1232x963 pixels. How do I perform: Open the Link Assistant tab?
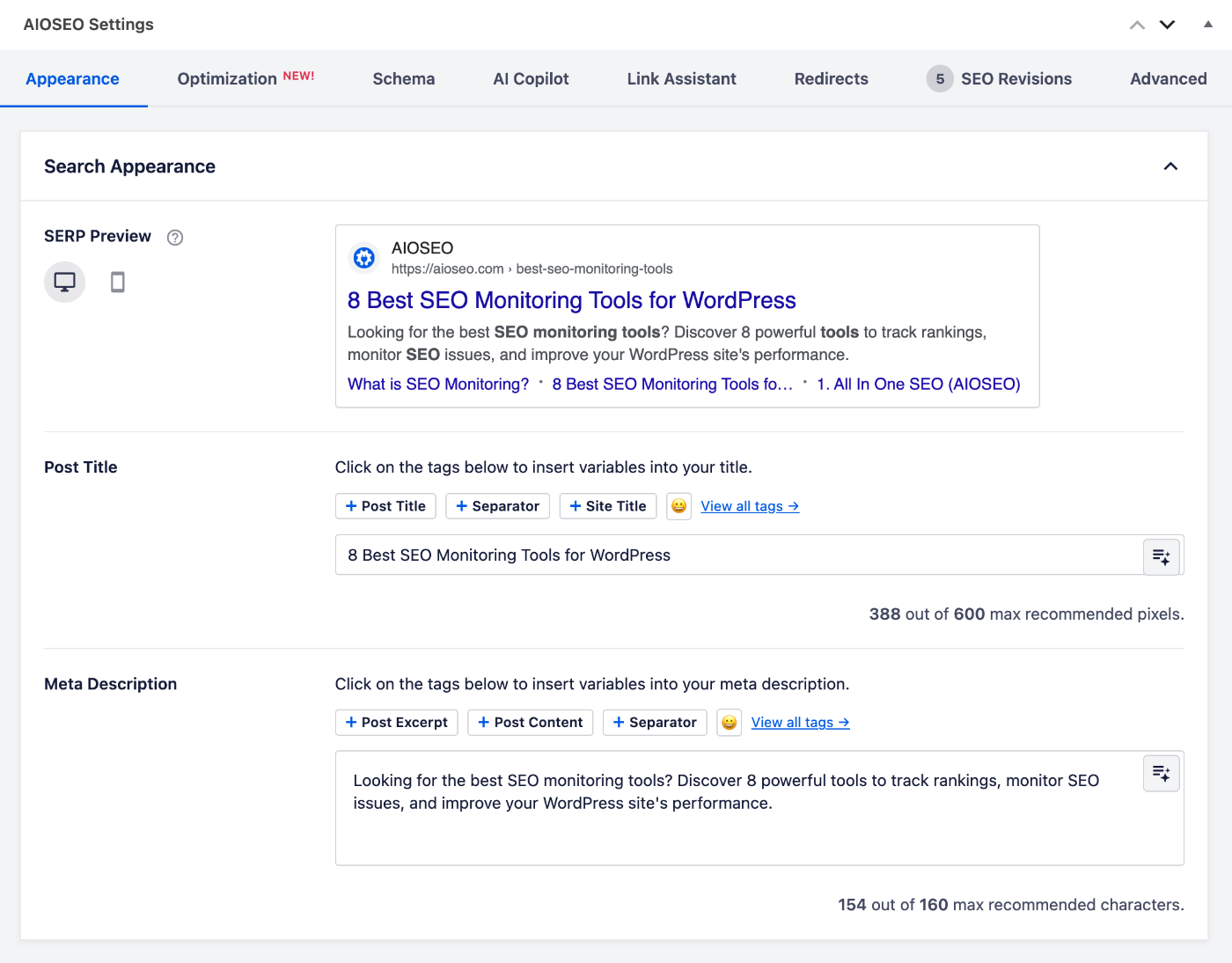pyautogui.click(x=682, y=79)
